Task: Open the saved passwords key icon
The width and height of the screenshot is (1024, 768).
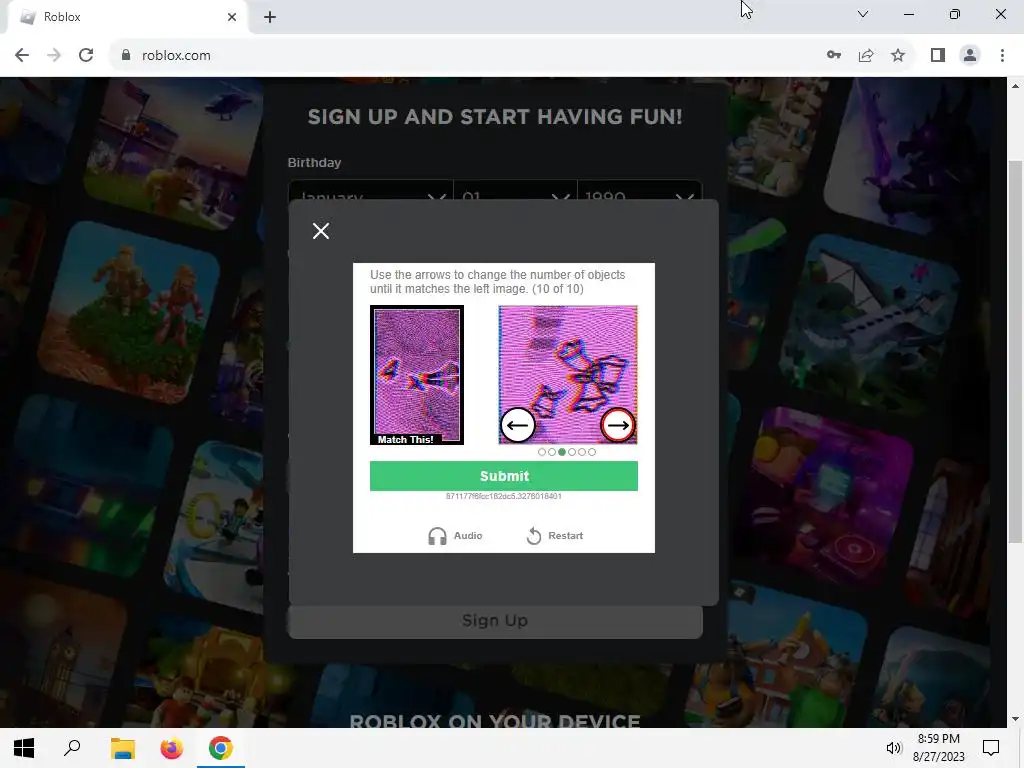Action: click(834, 56)
